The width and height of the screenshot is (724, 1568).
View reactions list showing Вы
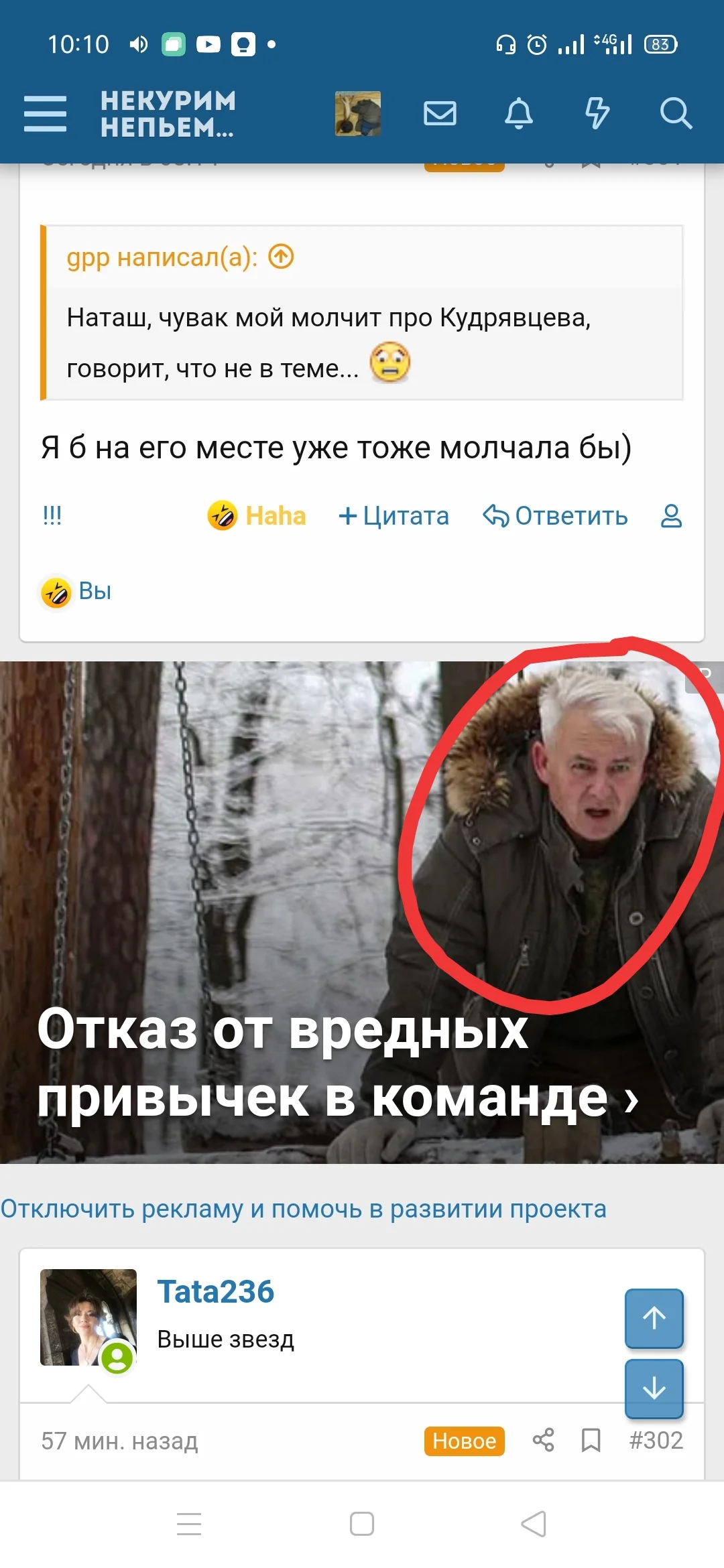(x=75, y=592)
